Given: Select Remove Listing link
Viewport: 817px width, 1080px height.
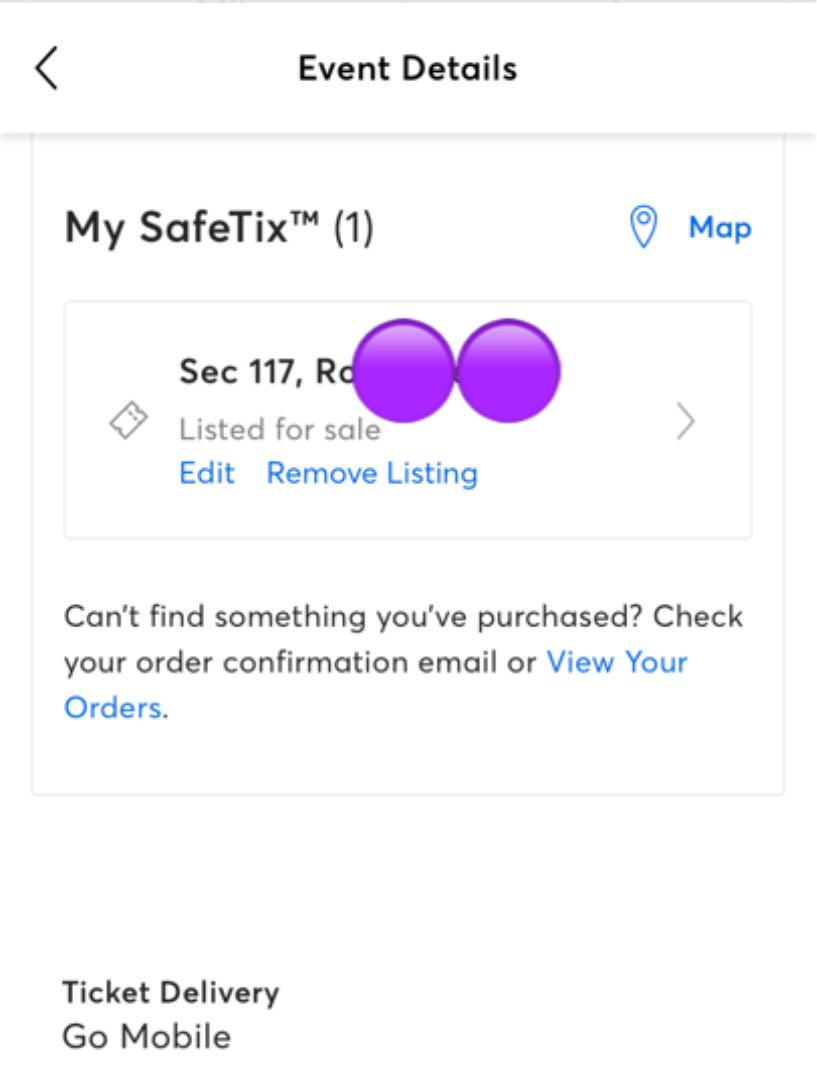Looking at the screenshot, I should (372, 473).
